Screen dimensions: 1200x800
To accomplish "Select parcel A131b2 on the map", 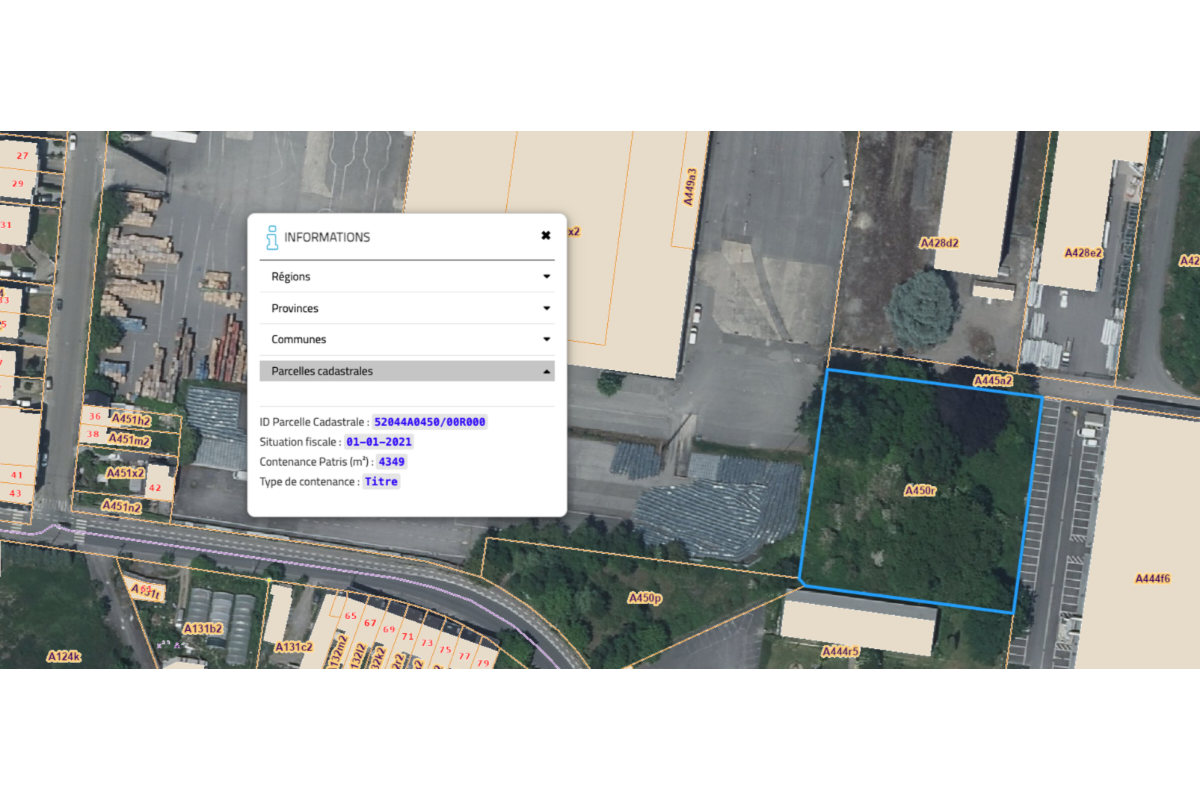I will click(203, 628).
